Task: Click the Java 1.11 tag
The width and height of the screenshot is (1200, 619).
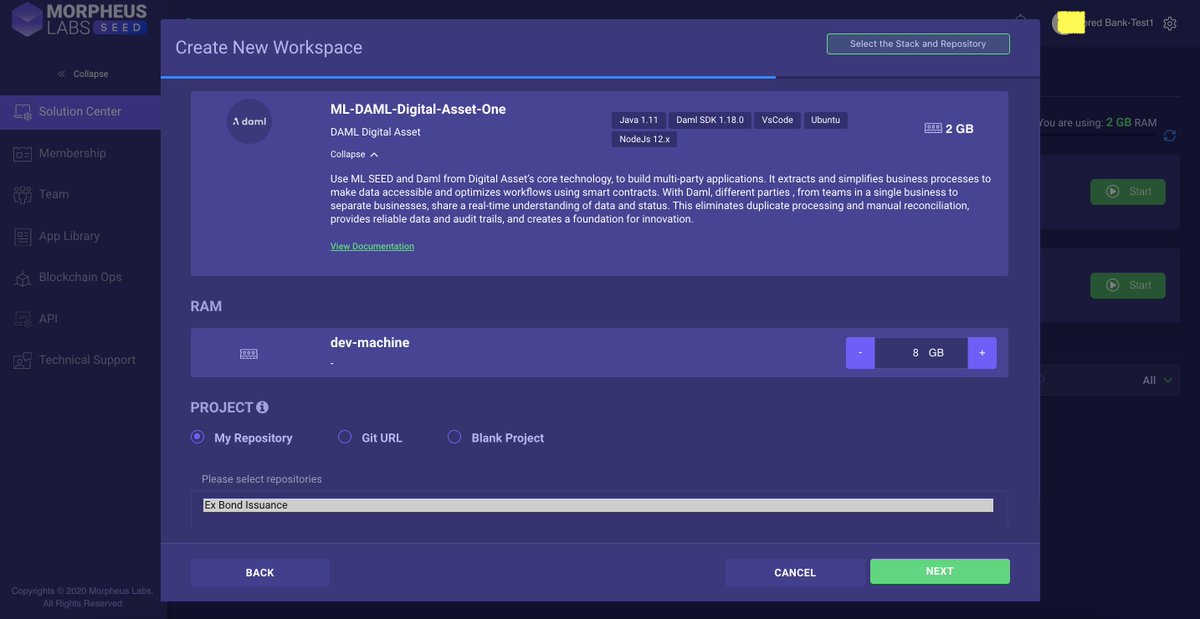Action: 638,120
